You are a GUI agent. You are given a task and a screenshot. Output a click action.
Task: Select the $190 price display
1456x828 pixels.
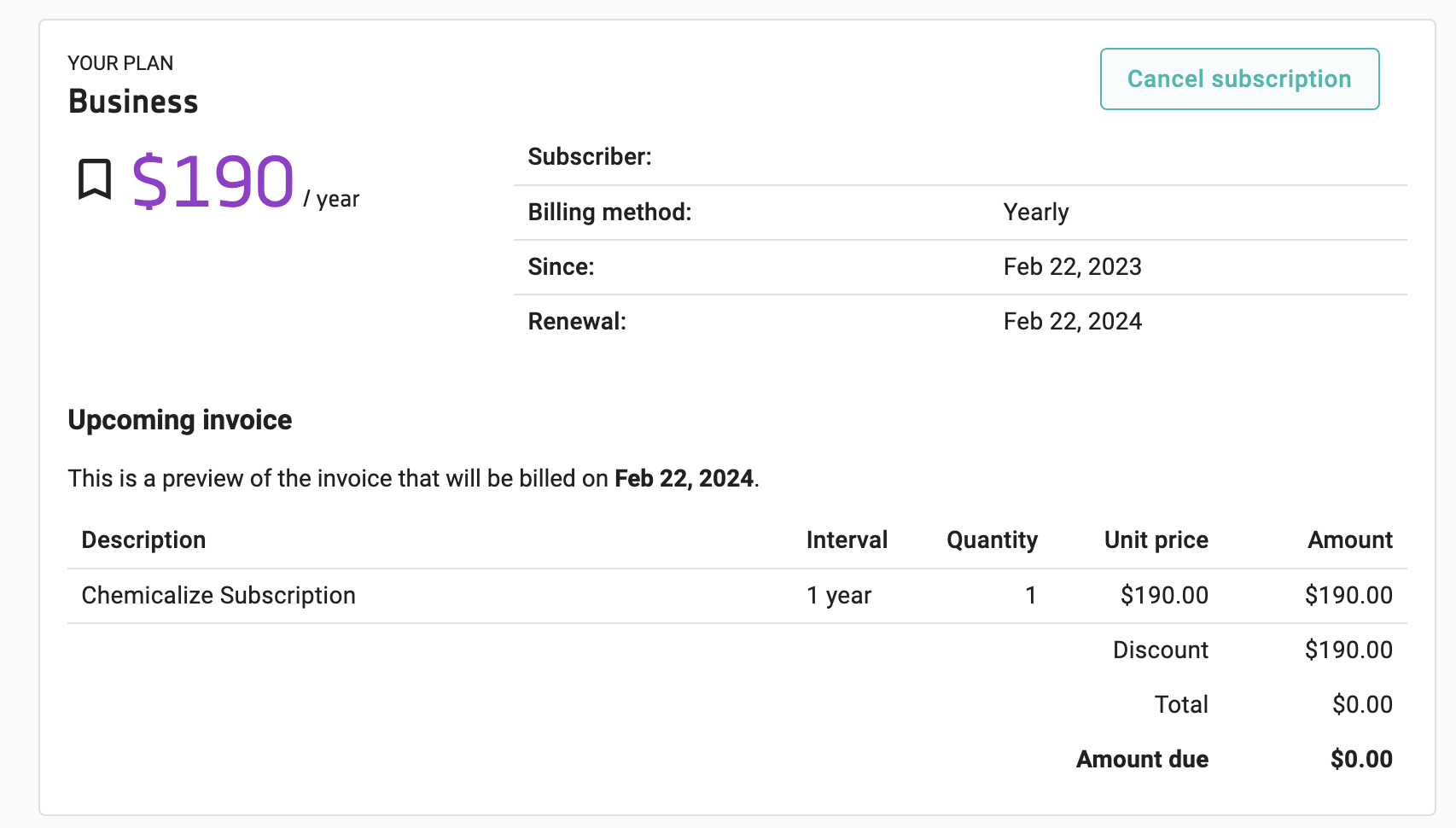point(211,181)
